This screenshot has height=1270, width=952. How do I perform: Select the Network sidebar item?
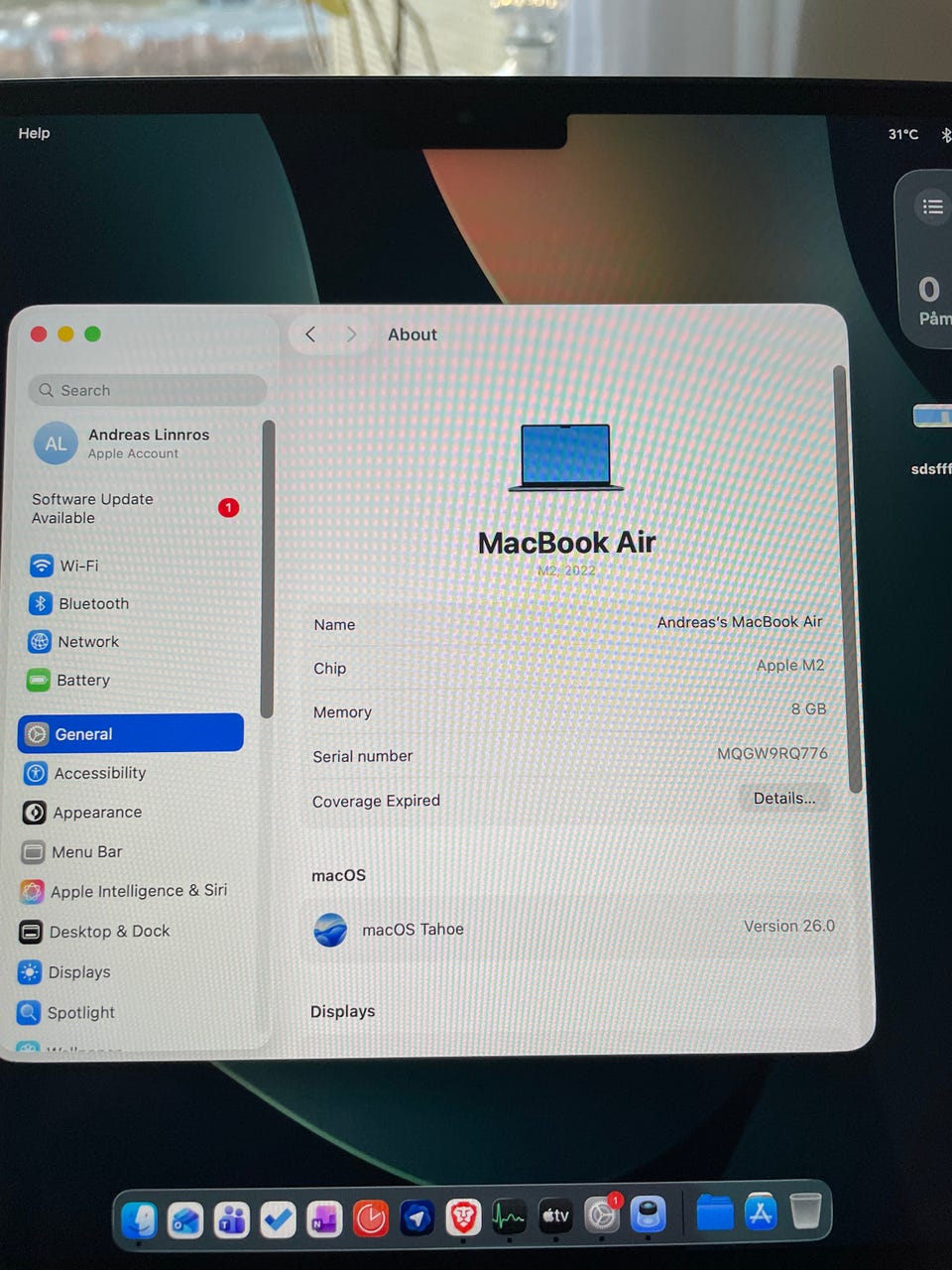pos(74,642)
